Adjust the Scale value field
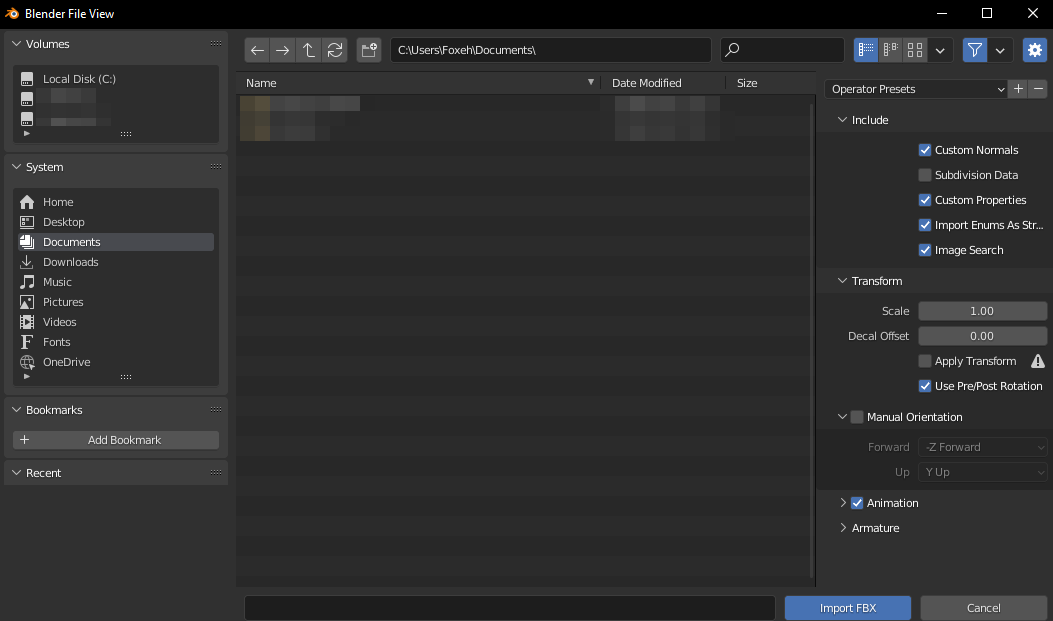Image resolution: width=1053 pixels, height=621 pixels. coord(982,311)
